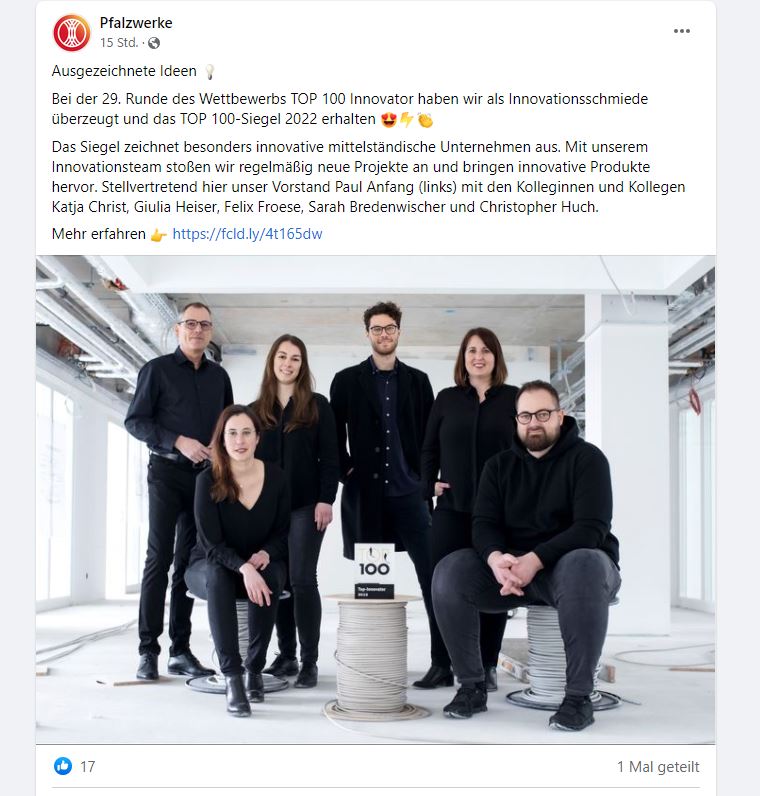This screenshot has width=760, height=796.
Task: Open the '15 Std.' post timestamp
Action: 119,43
